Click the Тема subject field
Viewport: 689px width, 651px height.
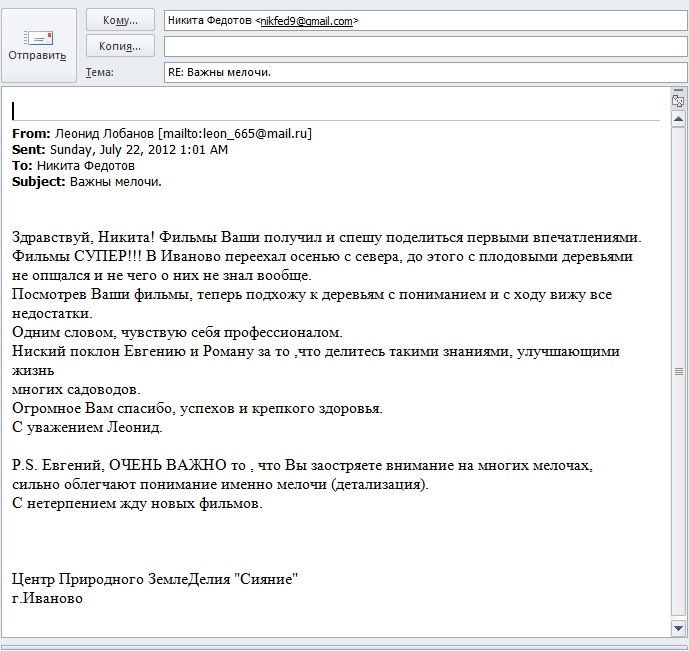(x=425, y=72)
